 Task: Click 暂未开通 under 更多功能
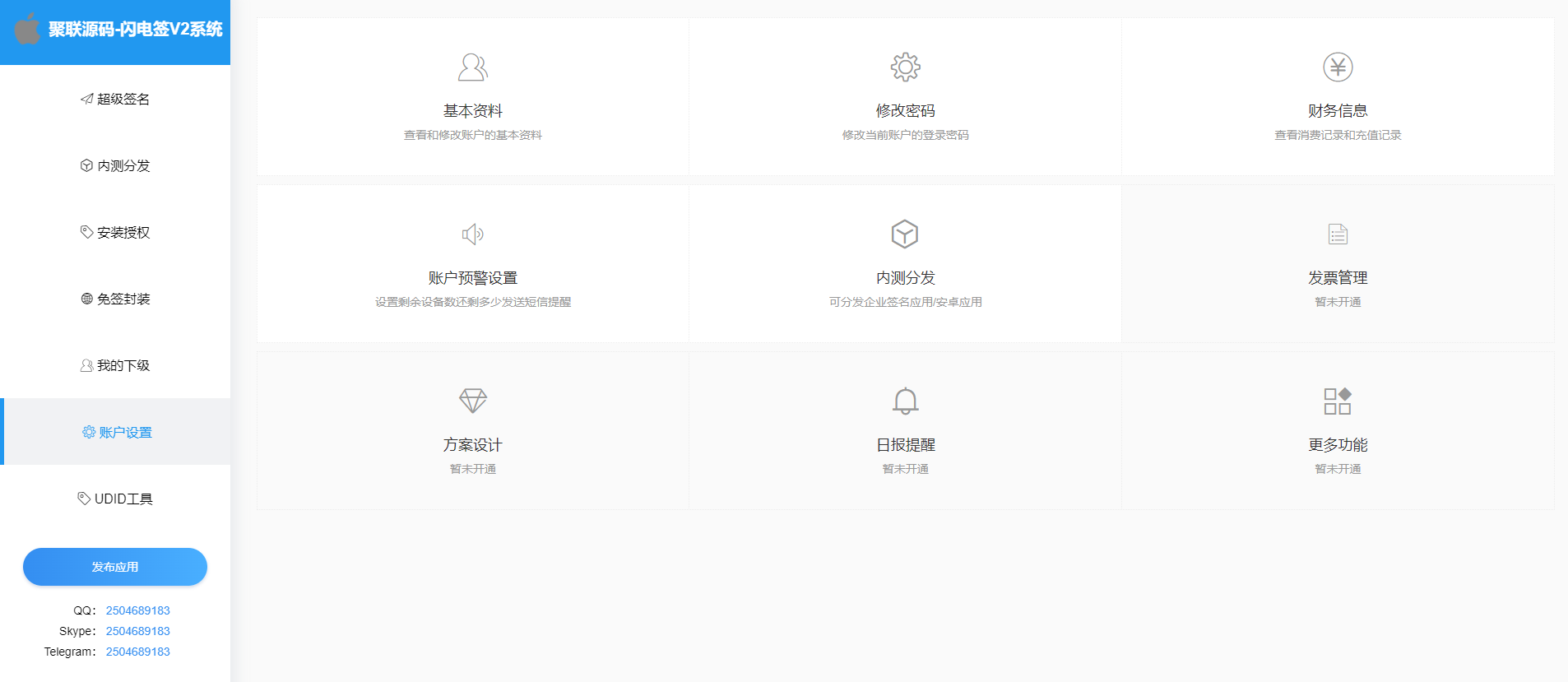point(1338,469)
